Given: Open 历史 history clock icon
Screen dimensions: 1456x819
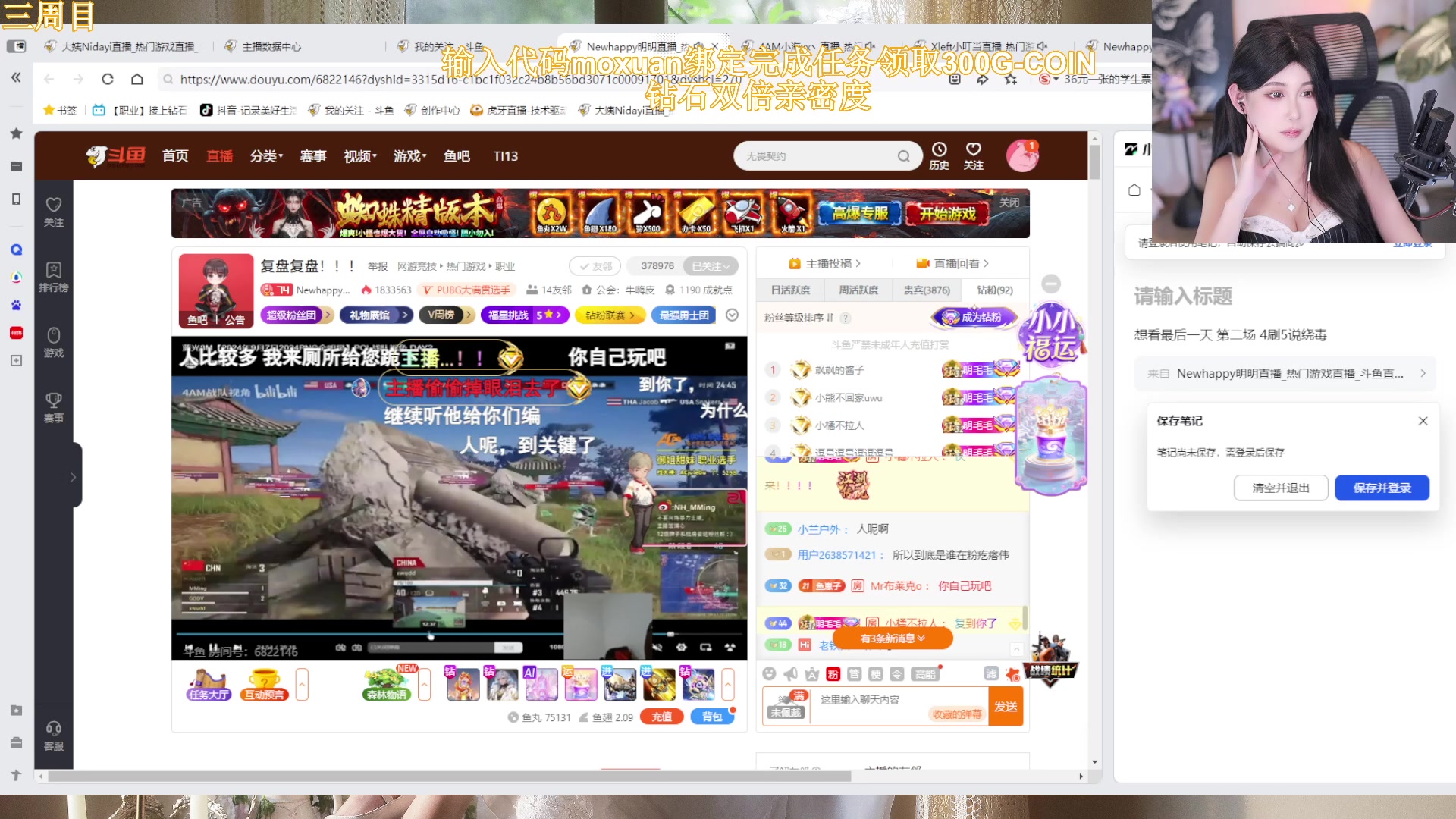Looking at the screenshot, I should (939, 155).
